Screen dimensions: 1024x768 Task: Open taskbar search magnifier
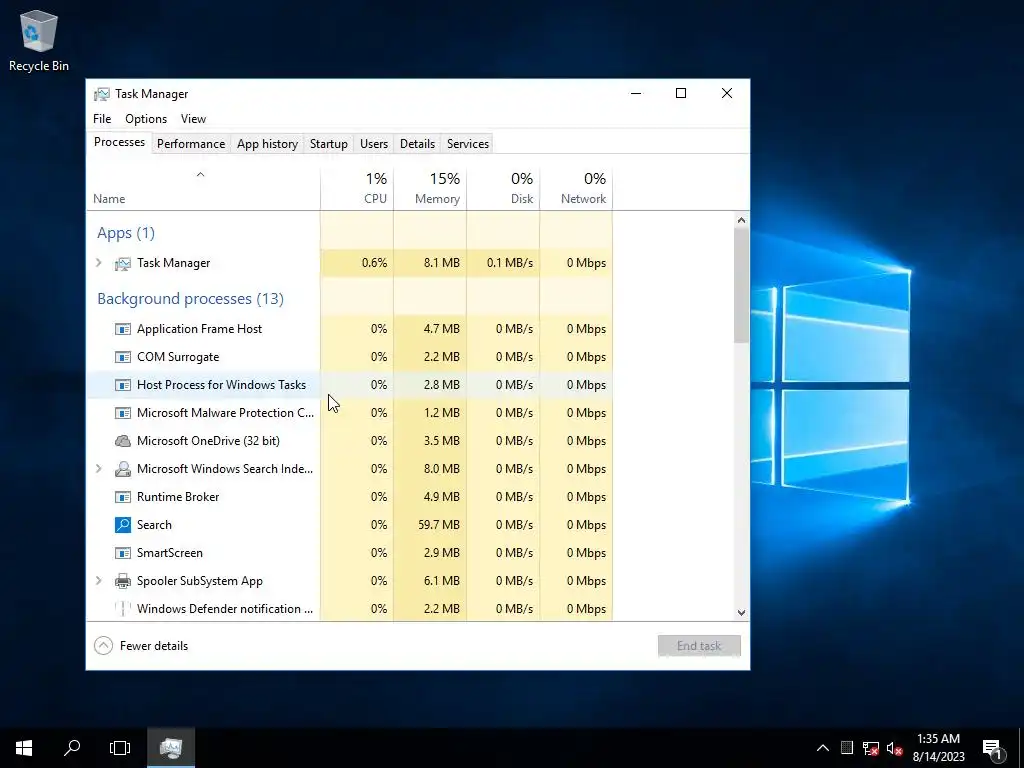(72, 748)
